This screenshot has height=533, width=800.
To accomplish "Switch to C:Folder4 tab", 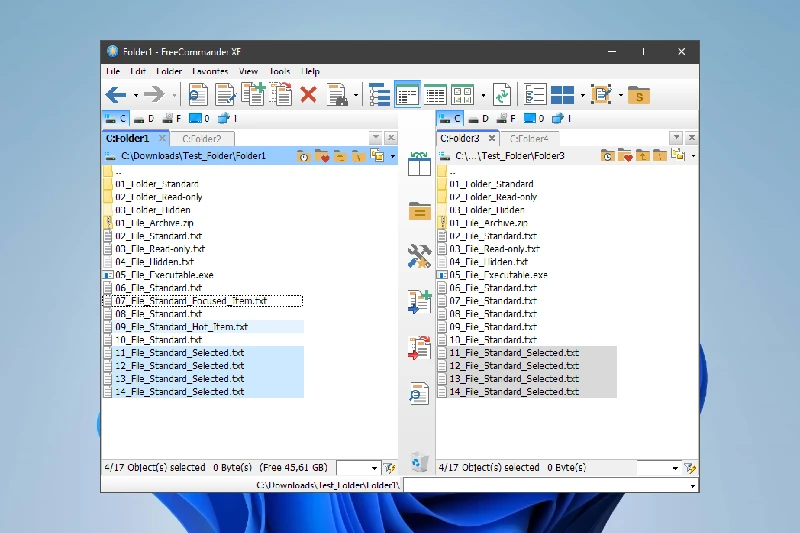I will pyautogui.click(x=529, y=139).
